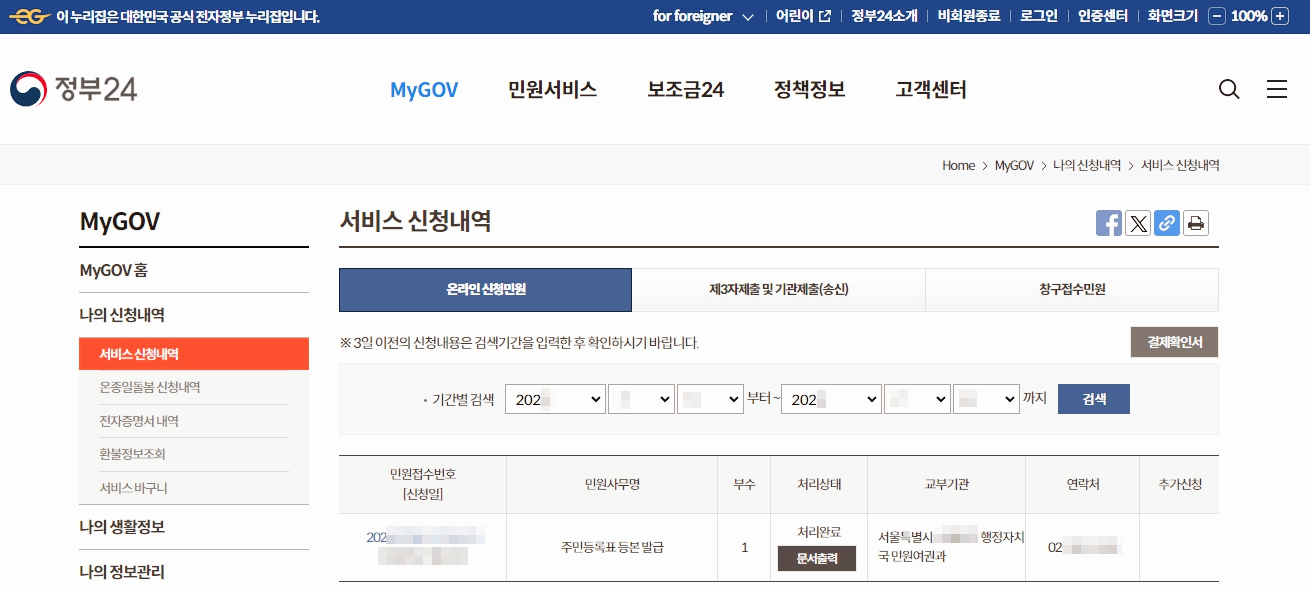Share the page on X
1310x592 pixels.
[1137, 222]
